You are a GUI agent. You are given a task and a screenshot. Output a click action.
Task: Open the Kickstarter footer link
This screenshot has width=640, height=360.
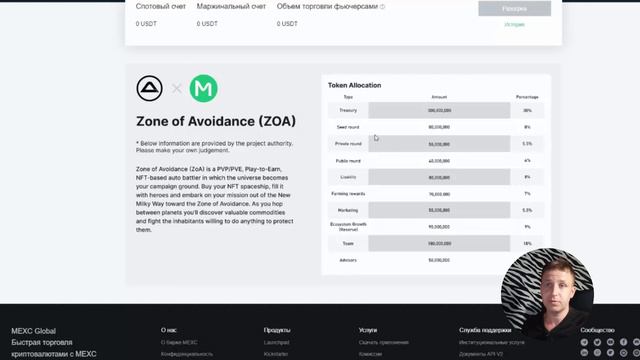(x=276, y=354)
